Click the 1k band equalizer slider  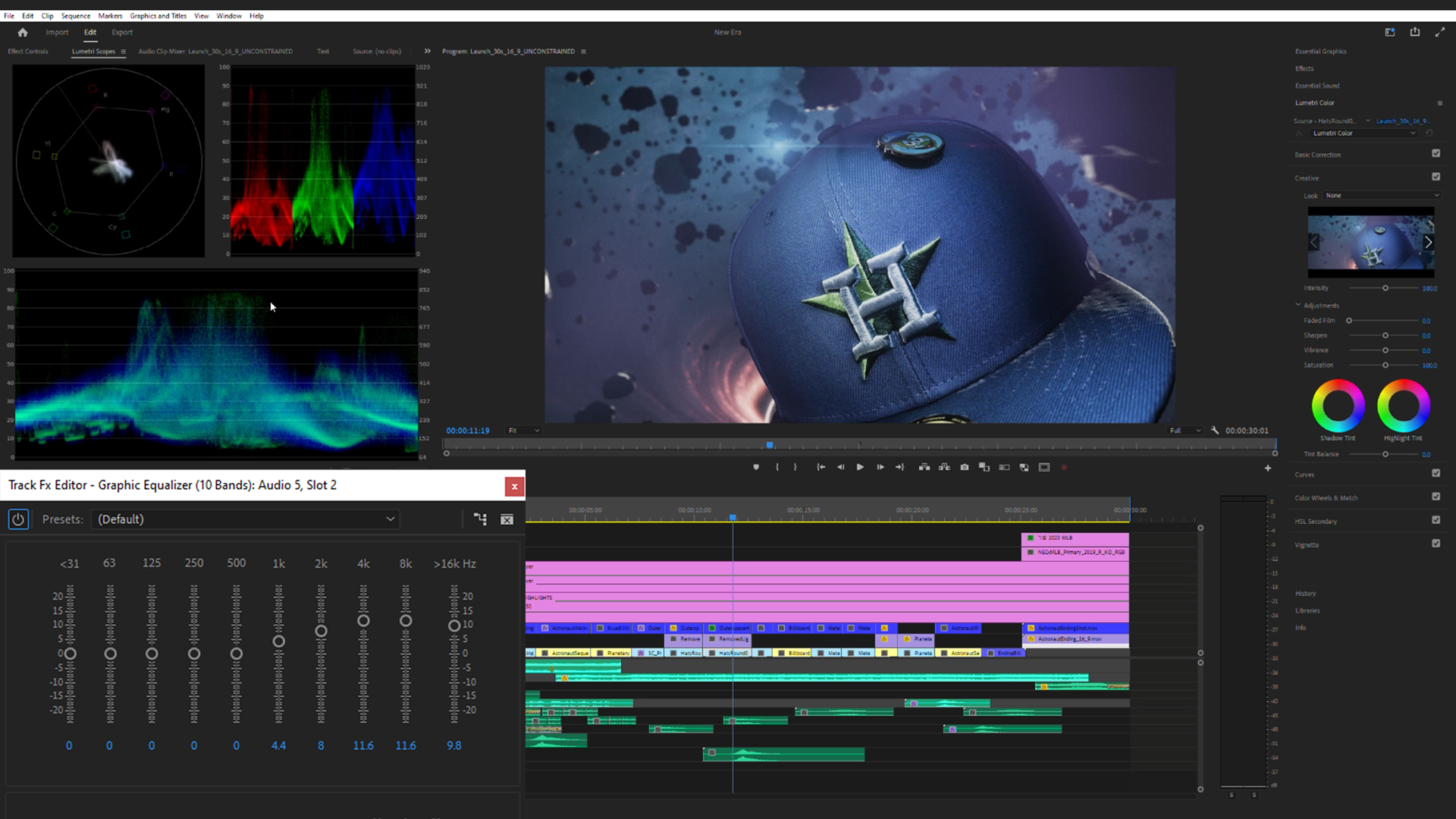(x=279, y=642)
